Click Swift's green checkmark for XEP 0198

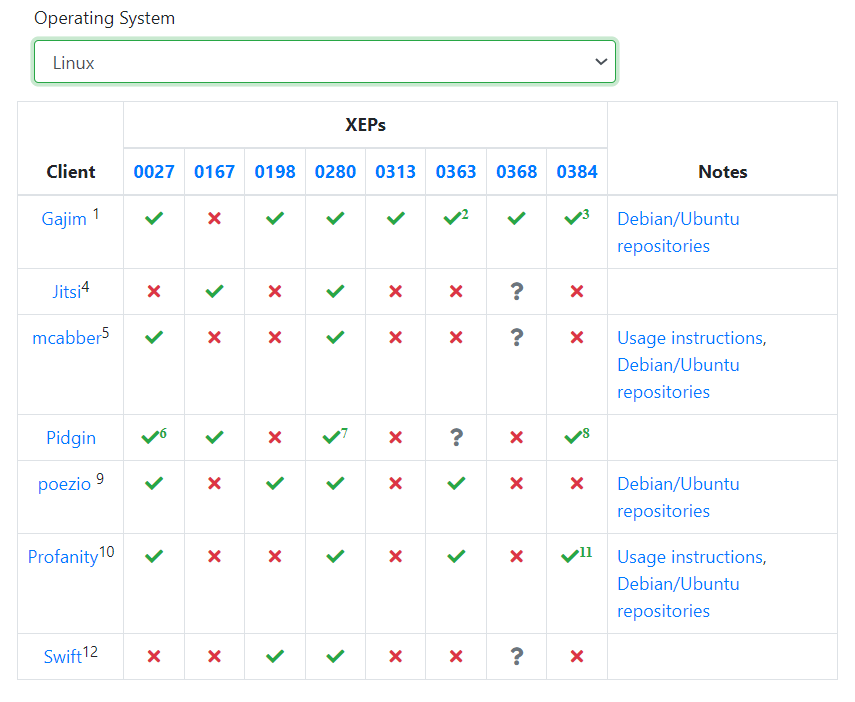coord(275,656)
